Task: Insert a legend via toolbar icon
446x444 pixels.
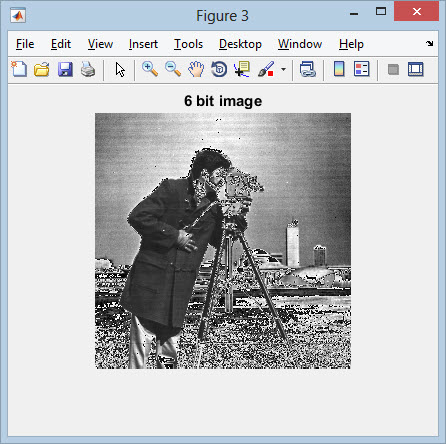Action: [362, 69]
